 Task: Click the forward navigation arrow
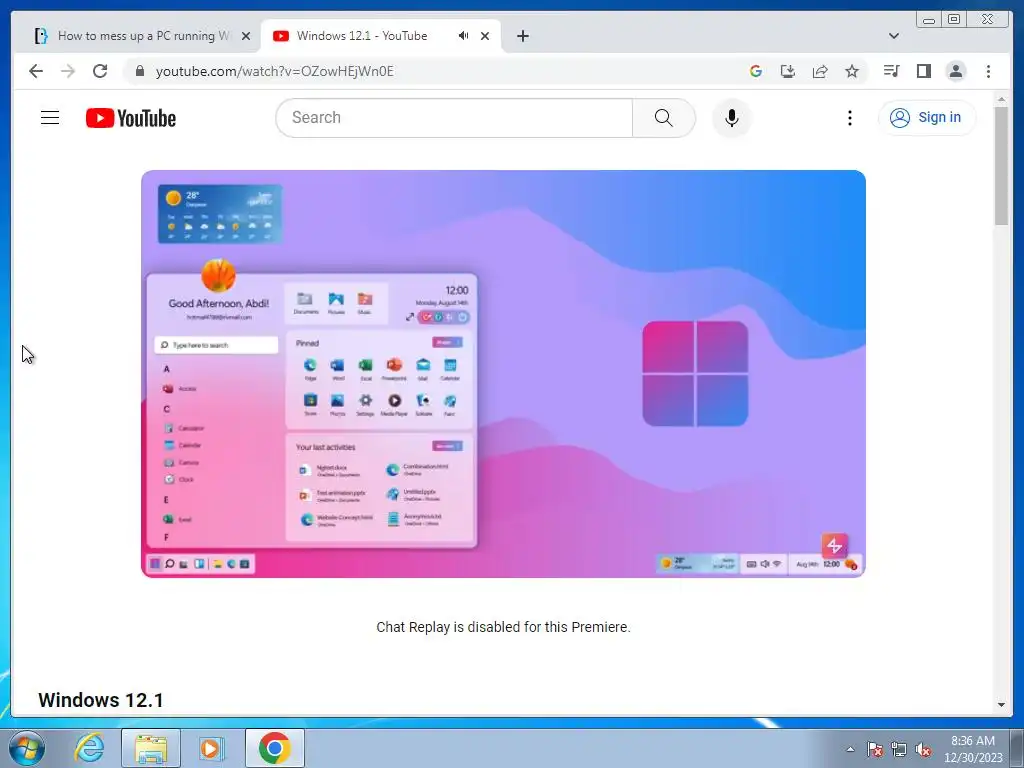tap(68, 71)
